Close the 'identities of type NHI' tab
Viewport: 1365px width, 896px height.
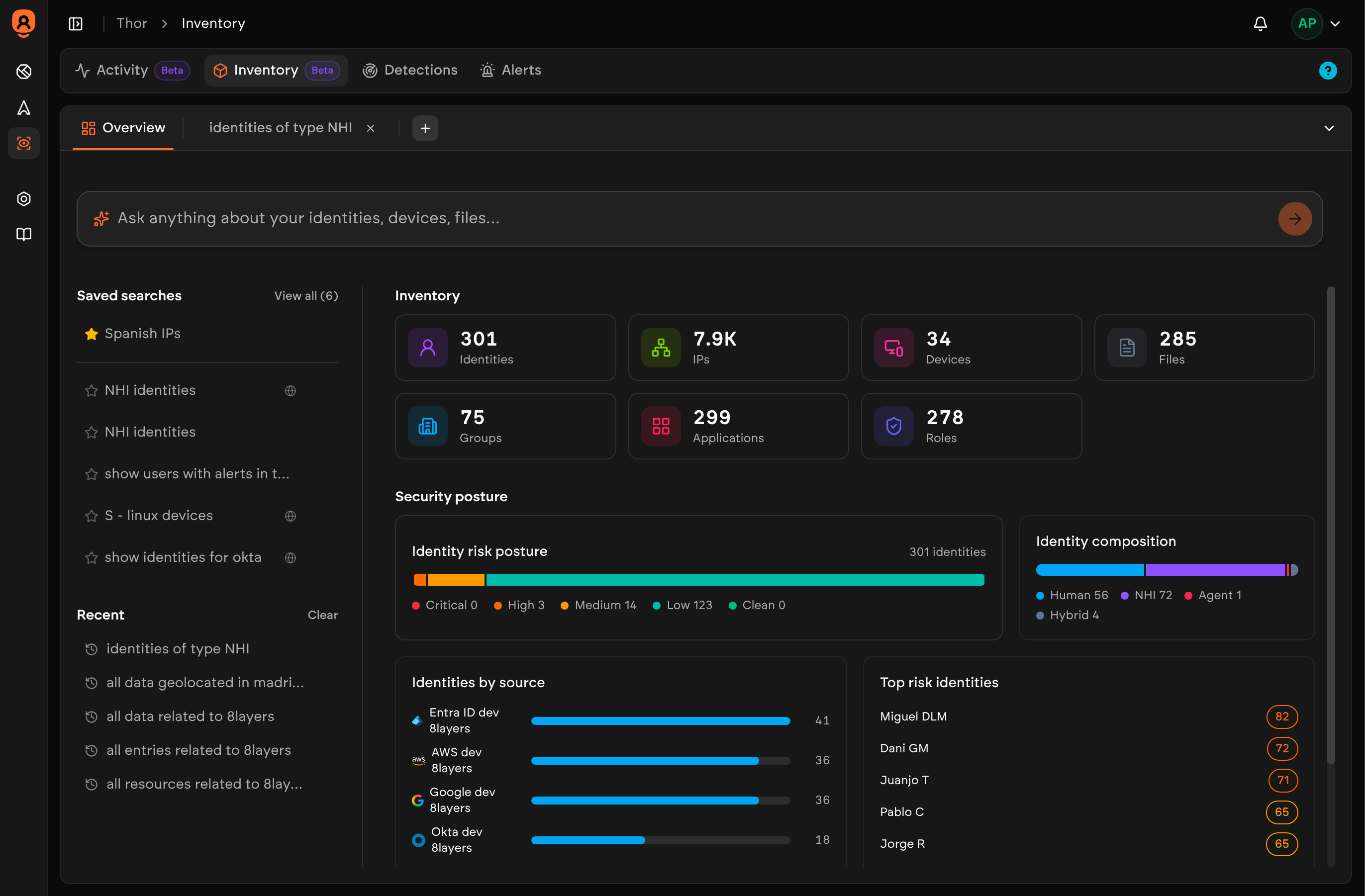[371, 128]
